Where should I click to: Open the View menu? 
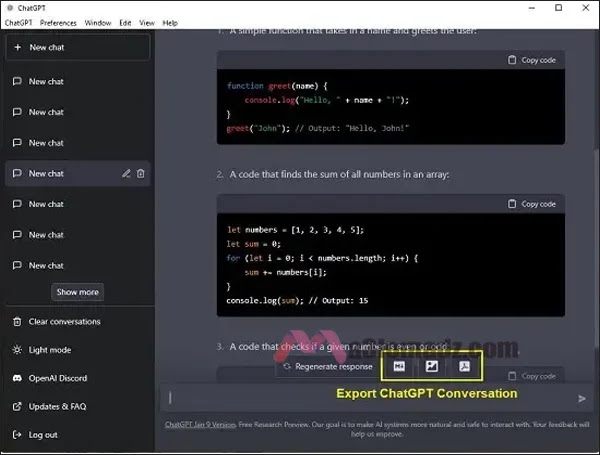[x=147, y=23]
